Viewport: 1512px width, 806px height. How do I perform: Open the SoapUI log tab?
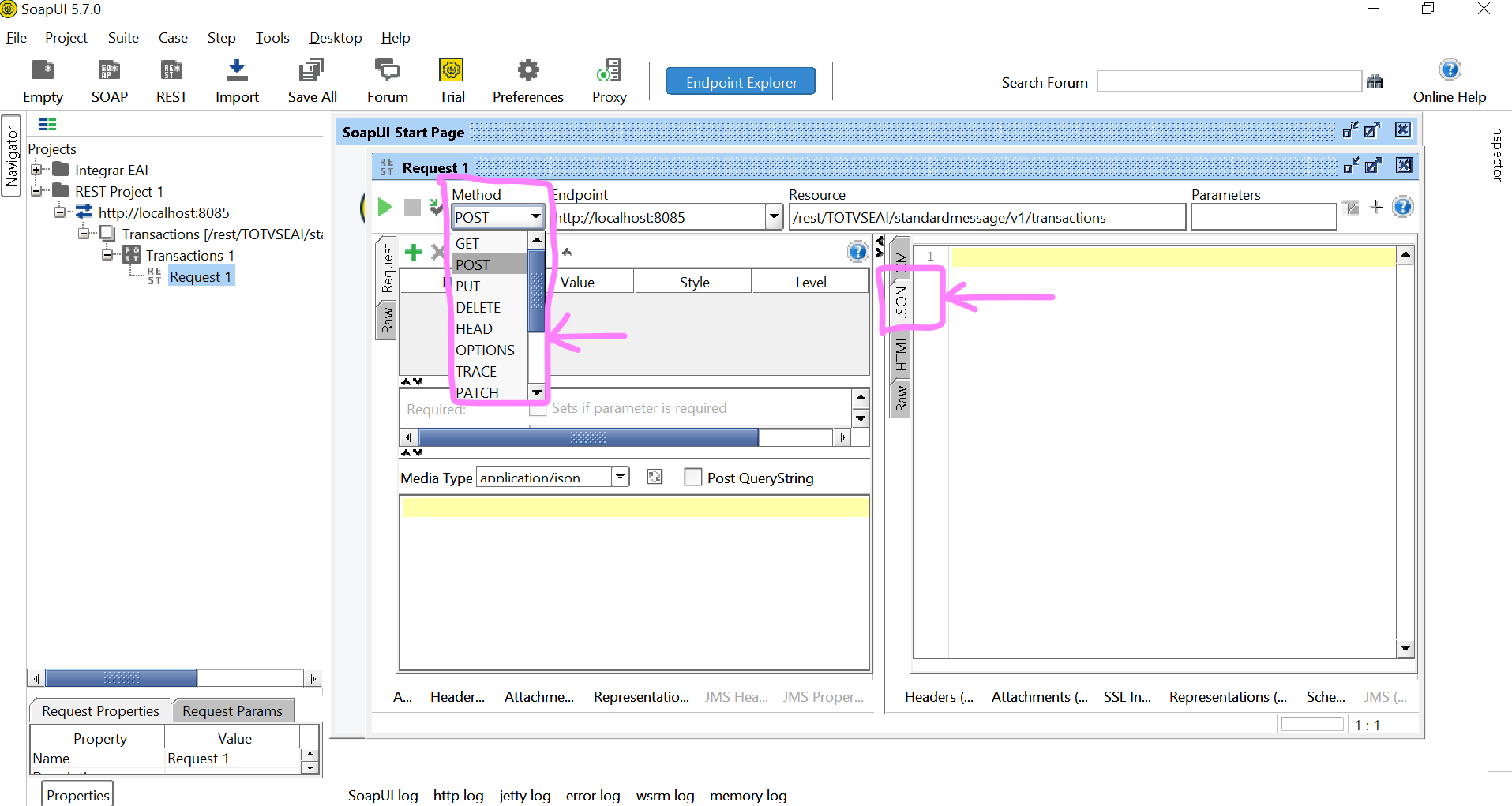(383, 795)
